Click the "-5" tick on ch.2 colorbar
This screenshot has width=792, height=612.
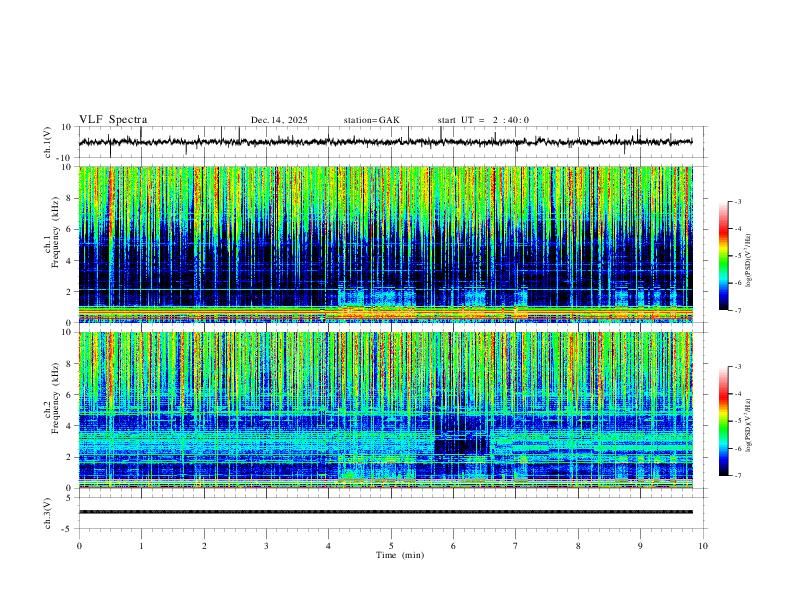point(737,421)
